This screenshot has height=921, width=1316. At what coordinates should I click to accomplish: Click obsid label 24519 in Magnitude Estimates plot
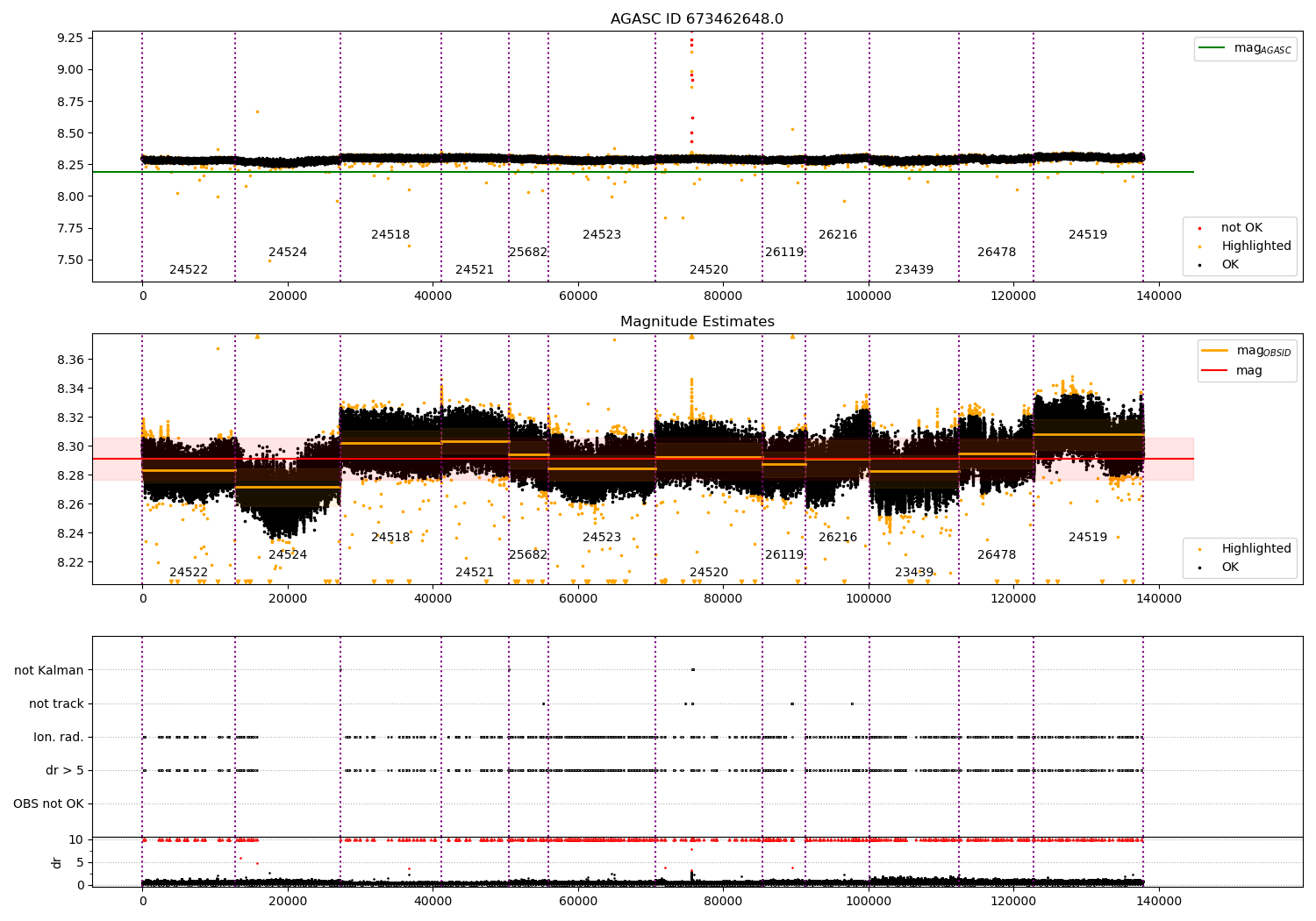[1088, 537]
